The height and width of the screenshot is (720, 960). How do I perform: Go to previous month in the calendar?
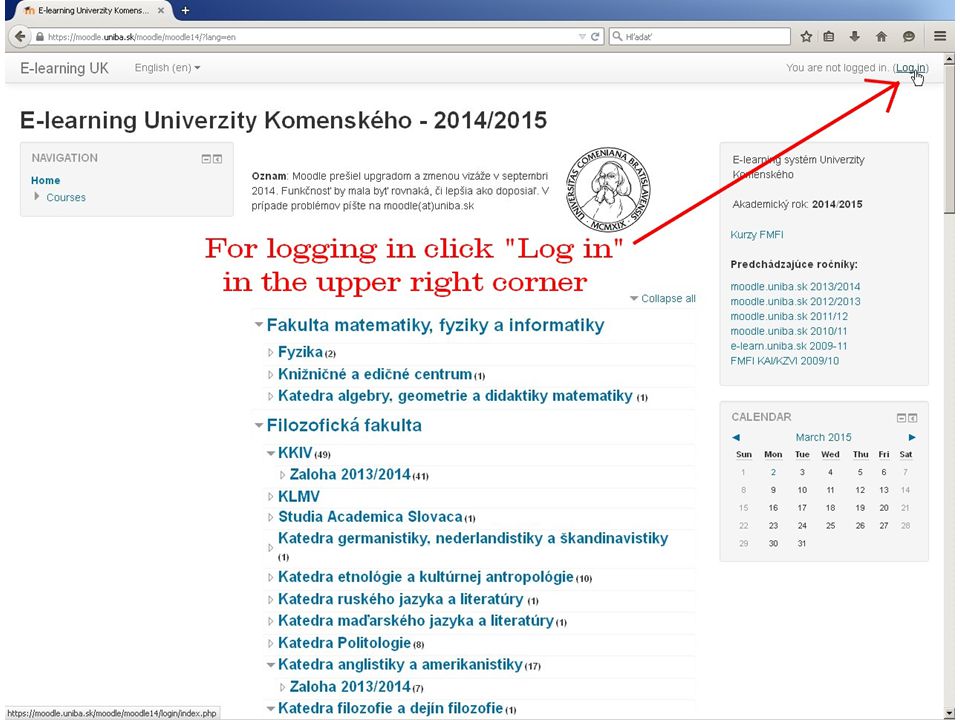tap(736, 437)
